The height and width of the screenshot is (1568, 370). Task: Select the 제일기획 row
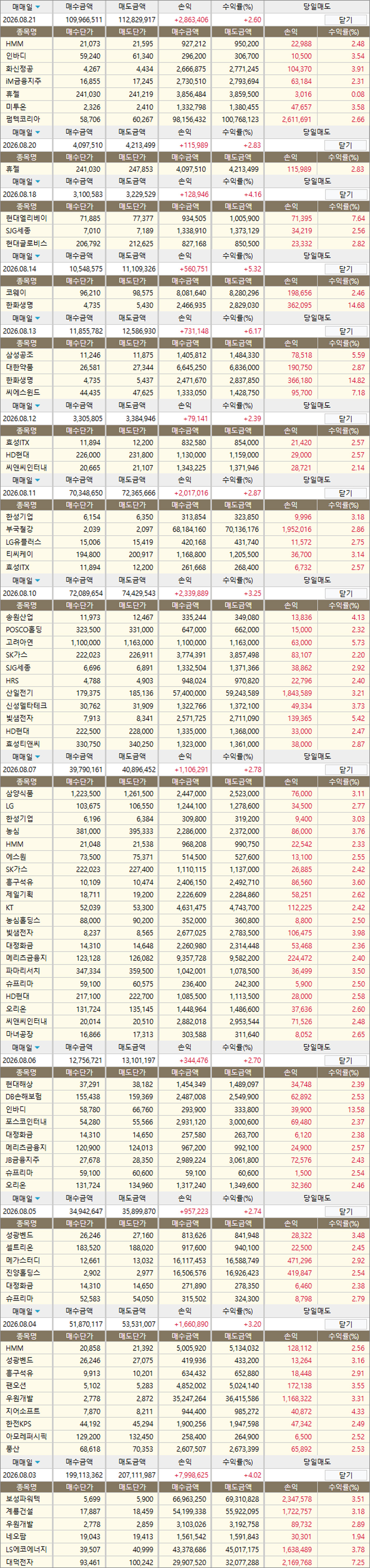[185, 895]
